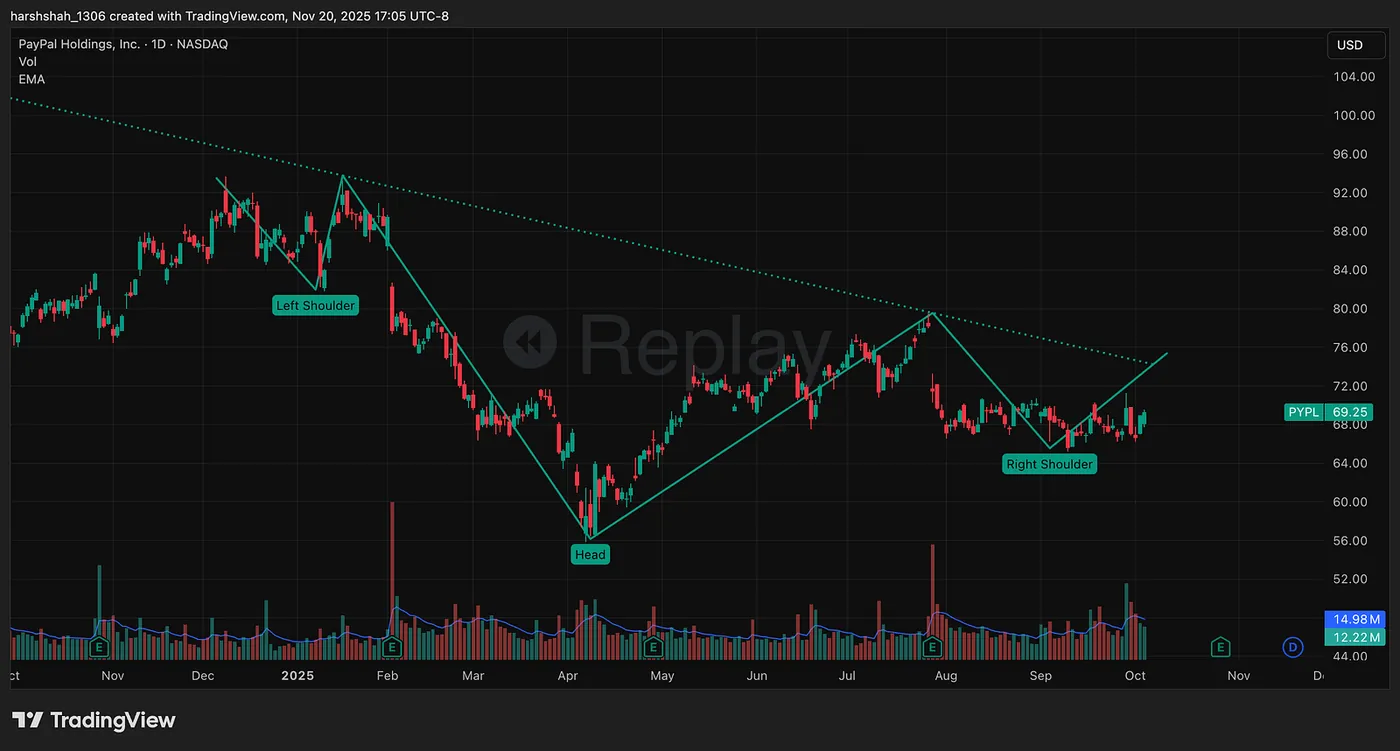
Task: Click the May date axis label
Action: [x=662, y=676]
